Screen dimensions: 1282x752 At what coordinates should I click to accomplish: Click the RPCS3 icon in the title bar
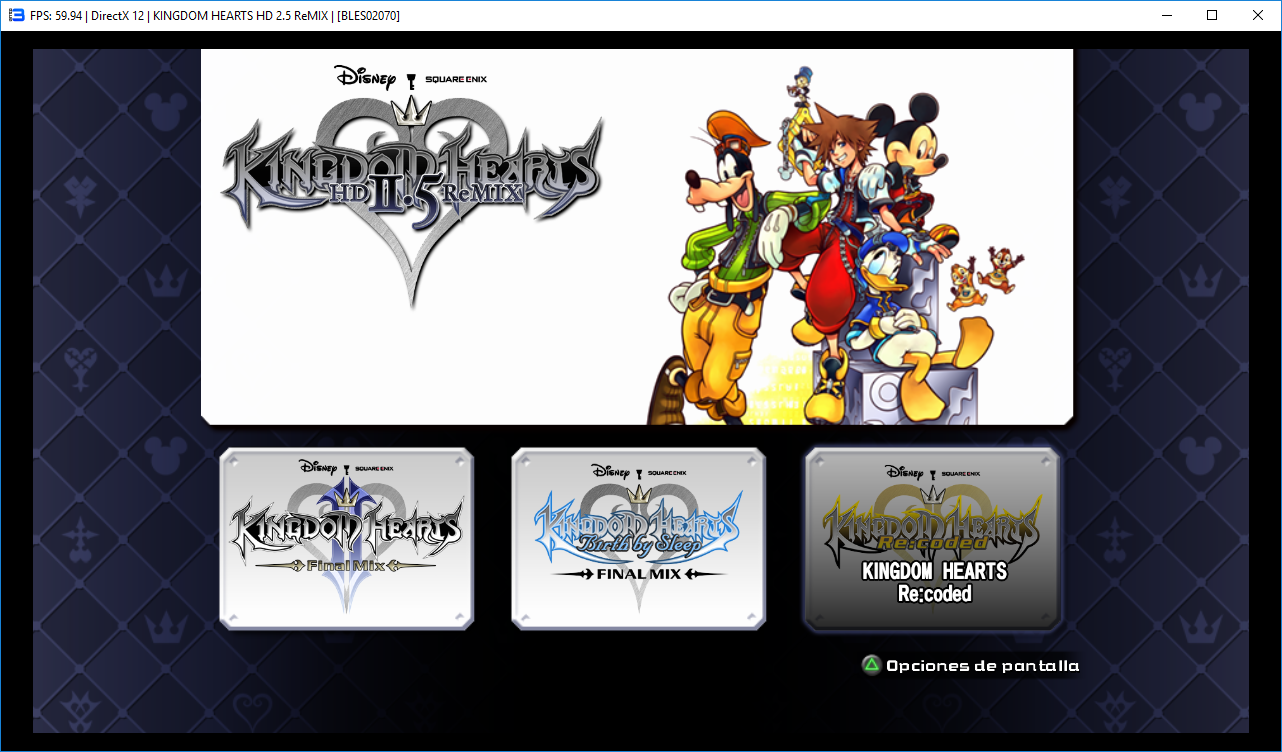point(16,15)
